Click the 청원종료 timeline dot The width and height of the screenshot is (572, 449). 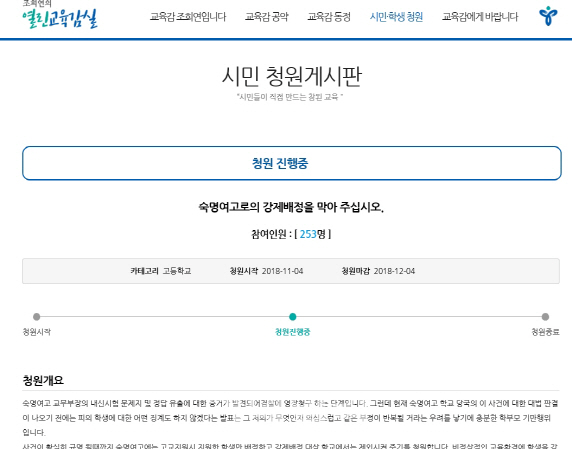click(545, 317)
